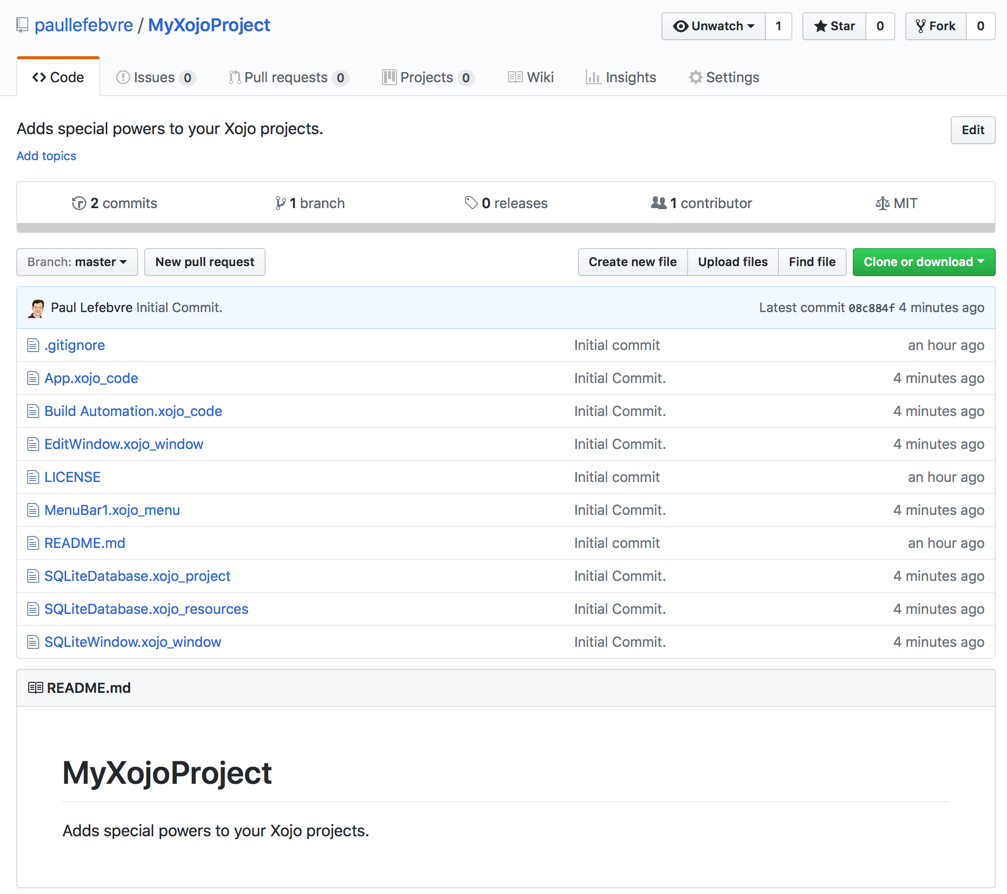The width and height of the screenshot is (1007, 894).
Task: Click the clock icon next to 2 commits
Action: (80, 203)
